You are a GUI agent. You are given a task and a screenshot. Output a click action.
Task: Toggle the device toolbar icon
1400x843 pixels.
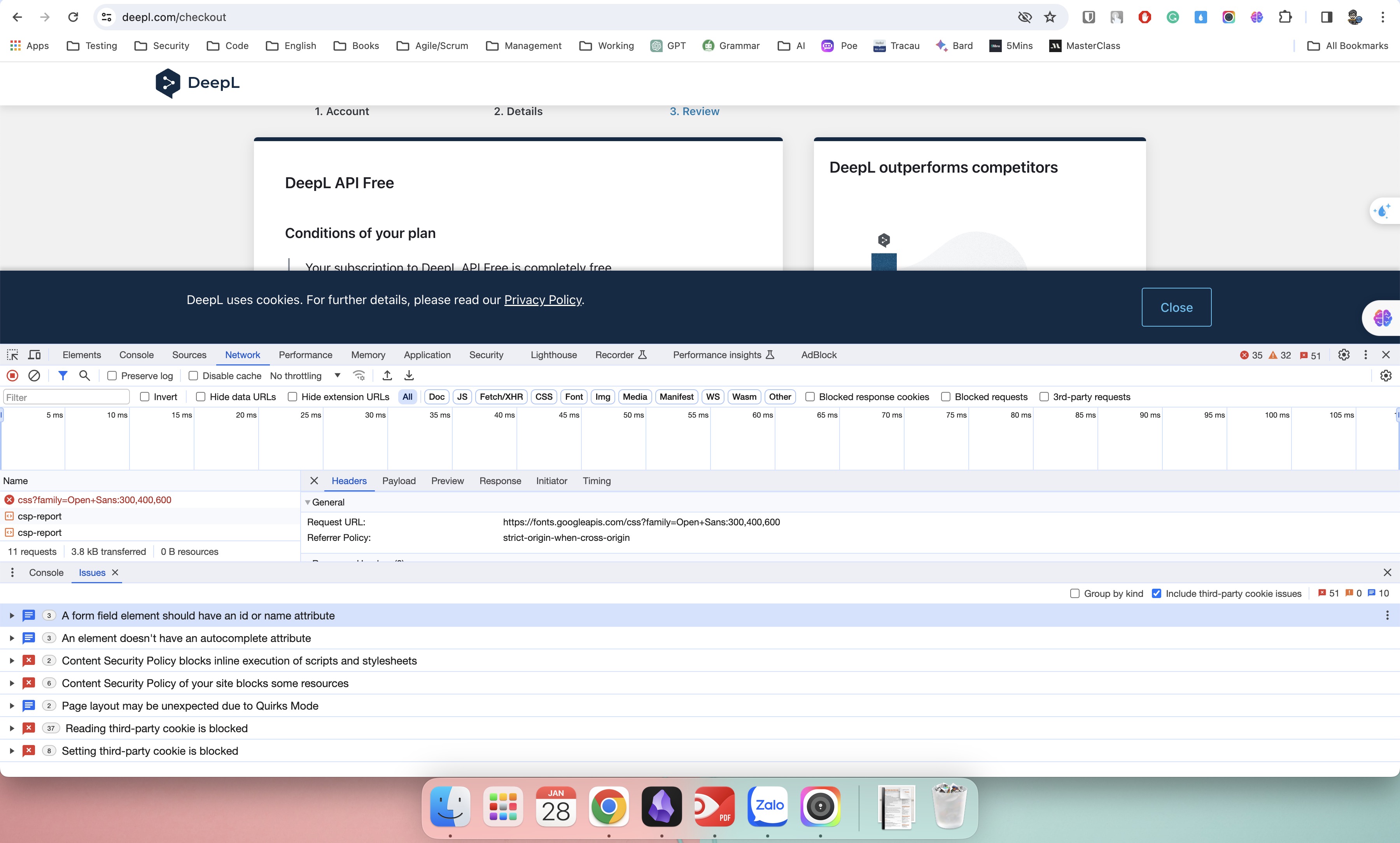(x=35, y=355)
